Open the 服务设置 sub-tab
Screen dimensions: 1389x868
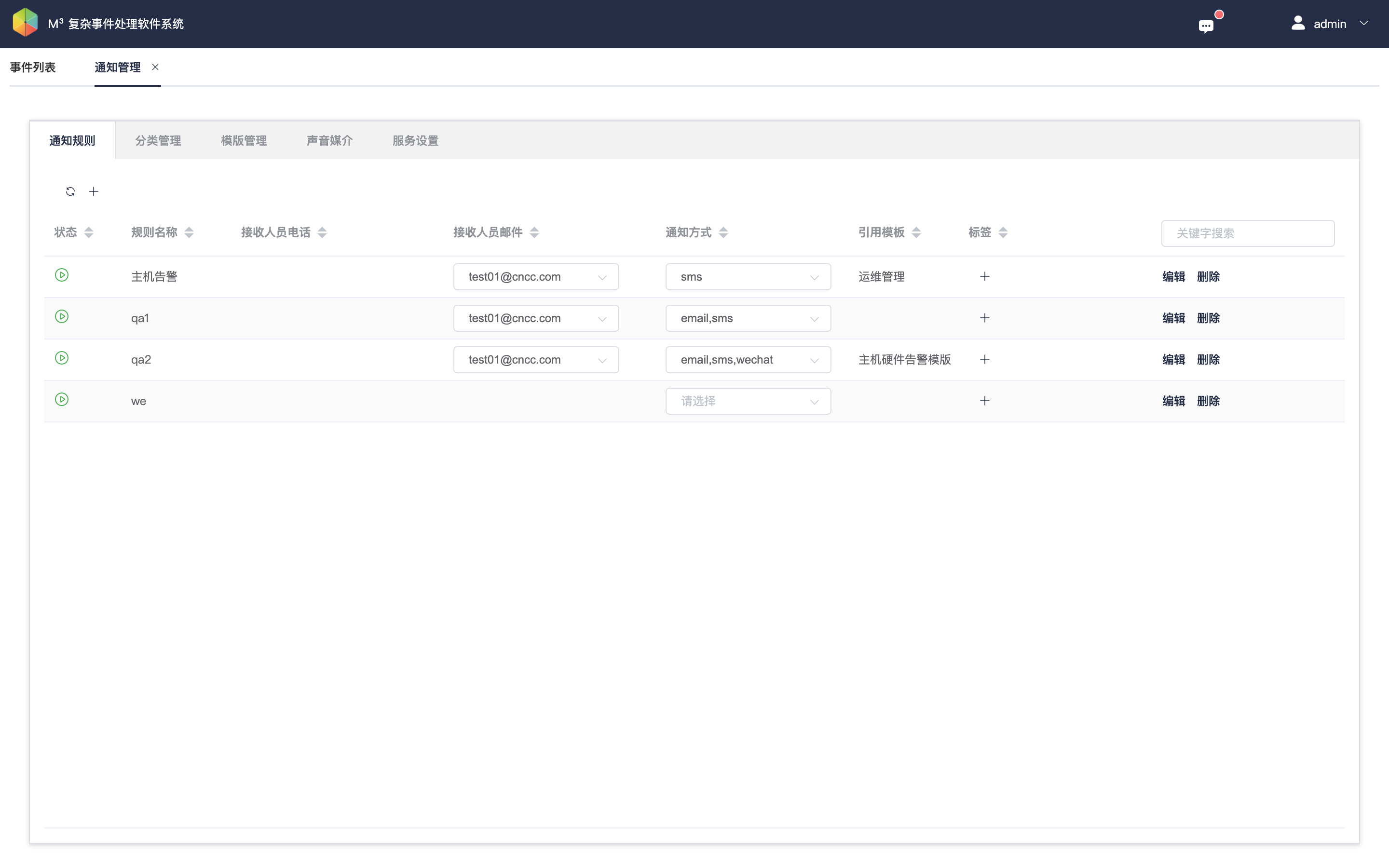pyautogui.click(x=416, y=141)
